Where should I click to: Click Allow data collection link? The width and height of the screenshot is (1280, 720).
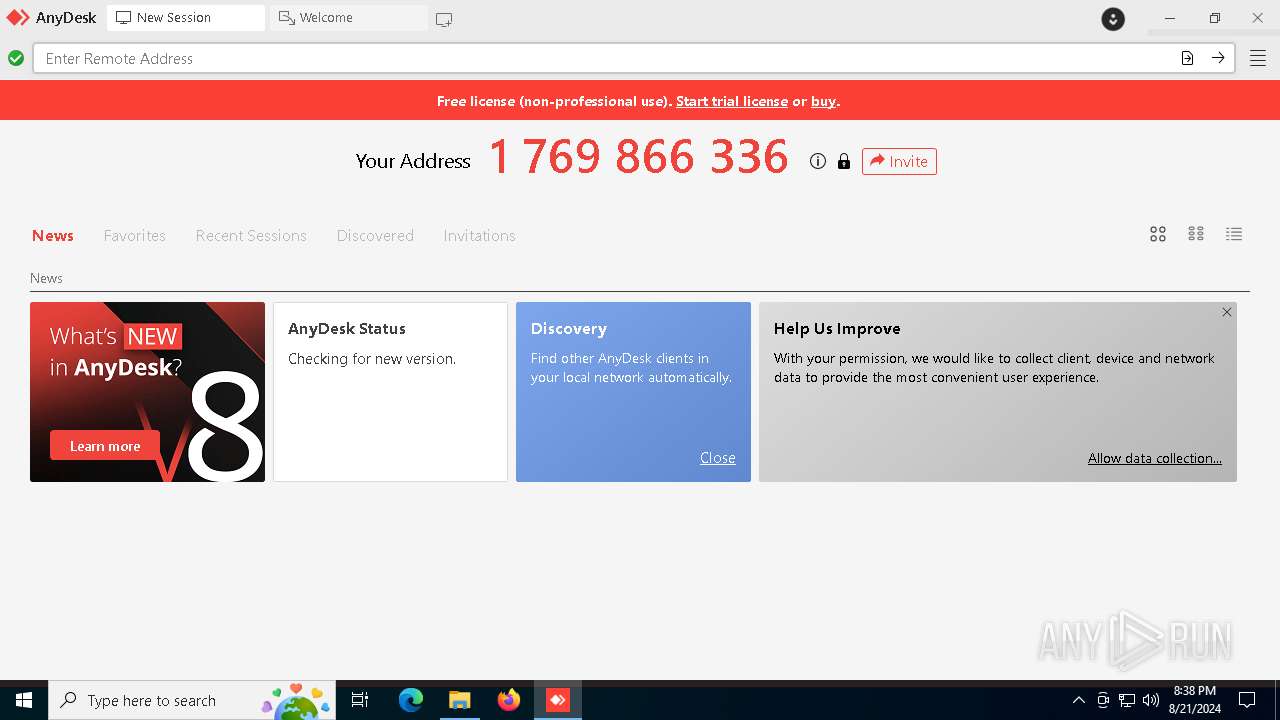coord(1155,458)
